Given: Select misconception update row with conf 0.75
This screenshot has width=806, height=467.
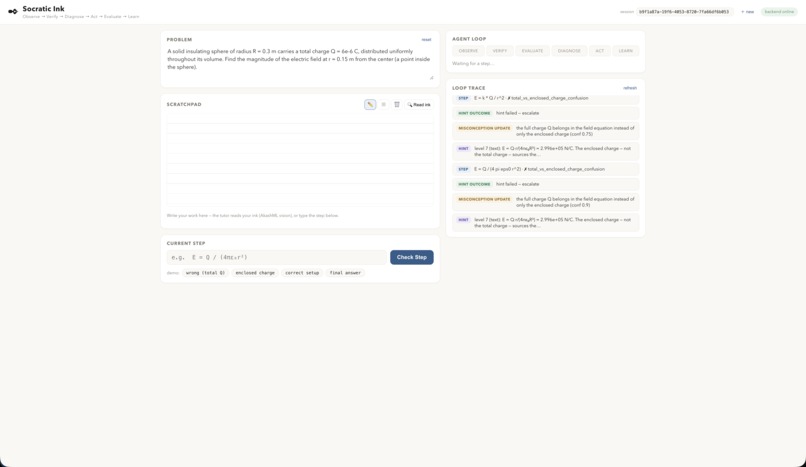Looking at the screenshot, I should (x=545, y=131).
